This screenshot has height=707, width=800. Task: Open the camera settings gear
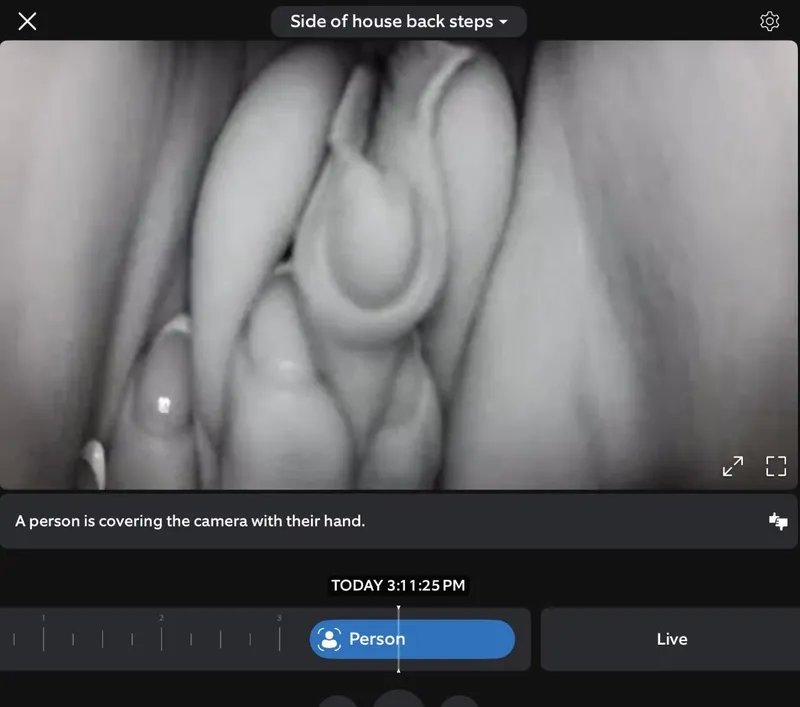[769, 21]
